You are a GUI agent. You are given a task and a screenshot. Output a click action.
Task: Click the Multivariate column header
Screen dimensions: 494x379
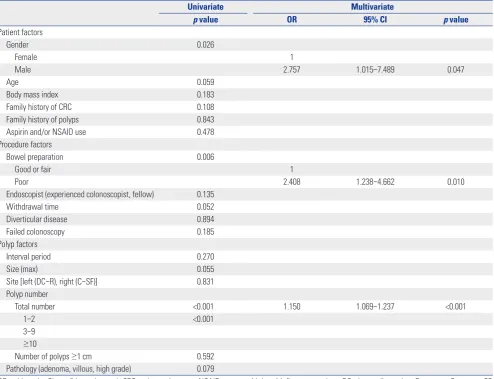(372, 7)
